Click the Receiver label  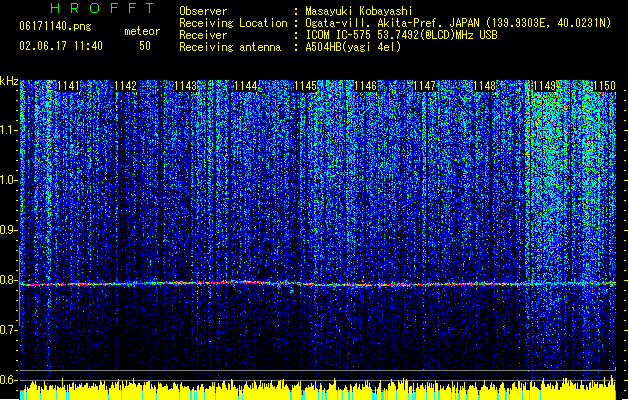tap(203, 35)
